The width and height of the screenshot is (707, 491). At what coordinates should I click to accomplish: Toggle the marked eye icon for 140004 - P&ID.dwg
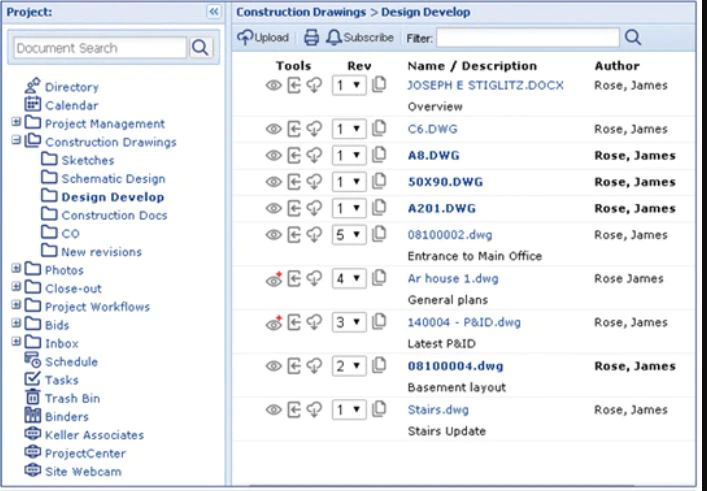pos(274,323)
